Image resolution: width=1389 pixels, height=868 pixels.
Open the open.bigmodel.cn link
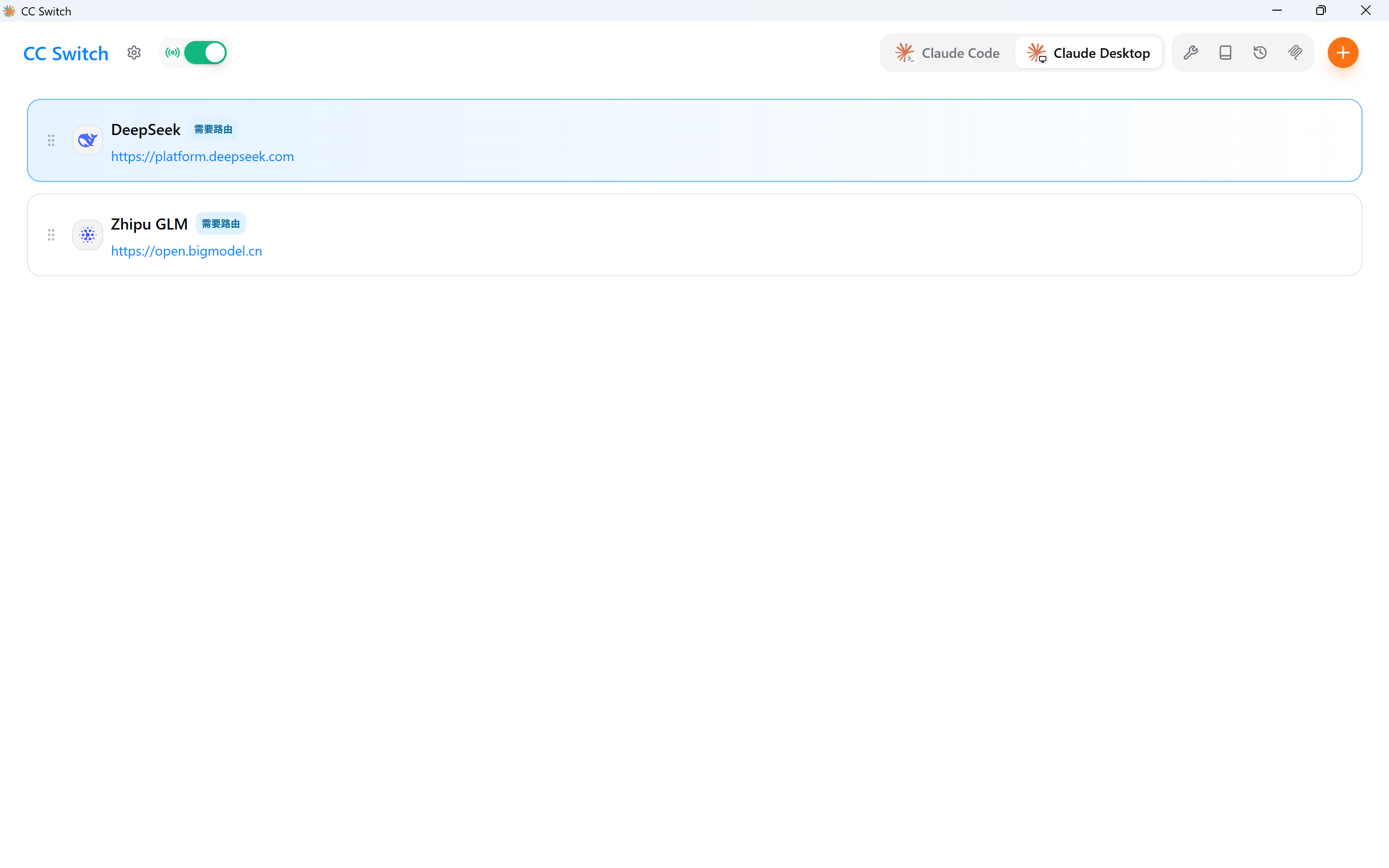(x=187, y=251)
